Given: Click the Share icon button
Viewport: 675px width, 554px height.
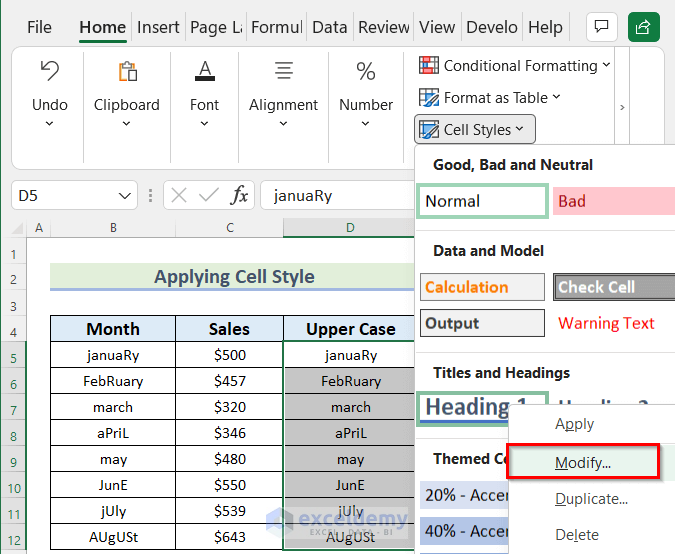Looking at the screenshot, I should [x=644, y=27].
